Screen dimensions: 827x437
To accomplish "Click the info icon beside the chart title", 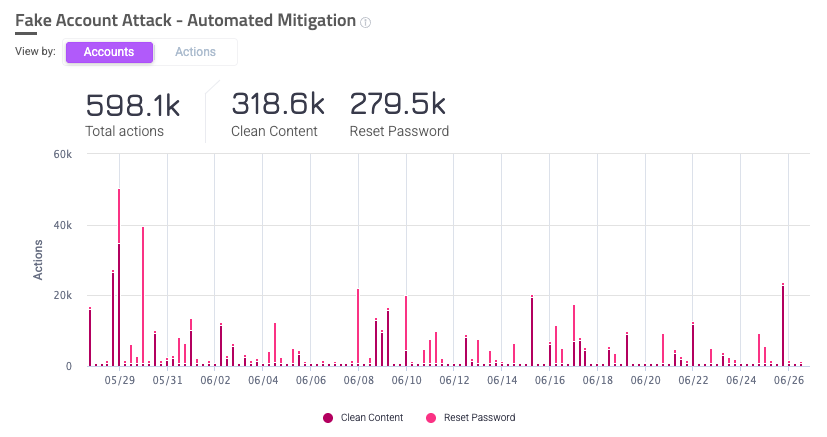I will coord(366,22).
